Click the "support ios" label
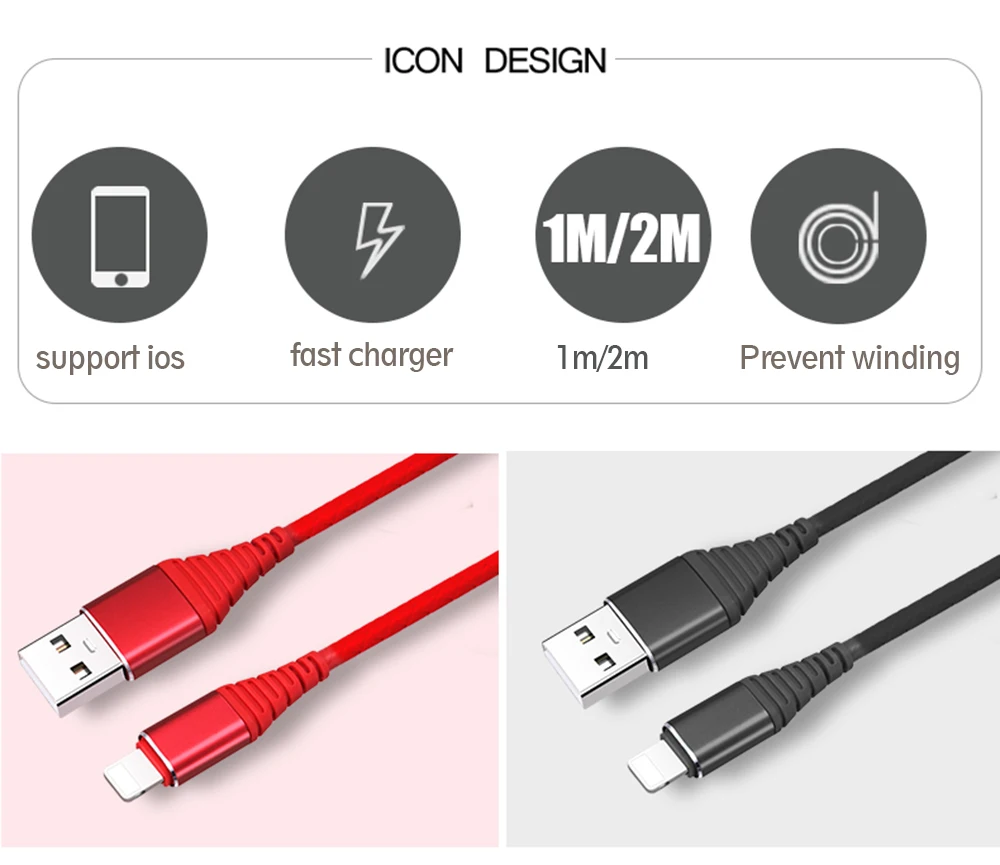 coord(110,357)
